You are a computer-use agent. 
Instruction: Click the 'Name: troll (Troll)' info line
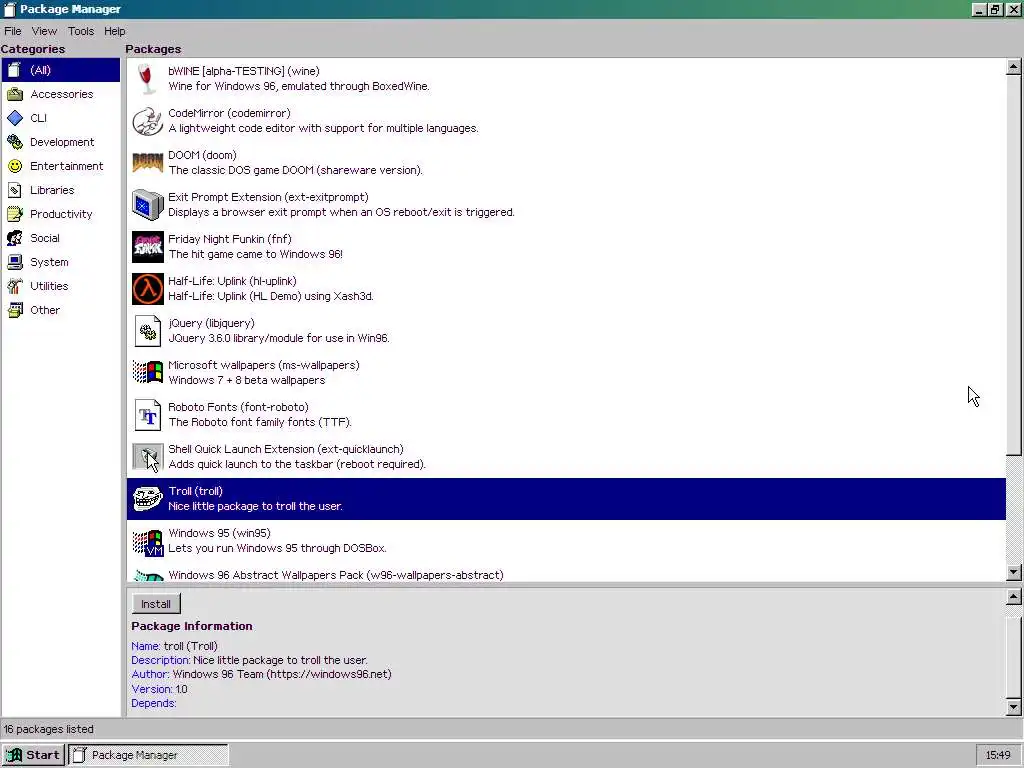coord(174,647)
